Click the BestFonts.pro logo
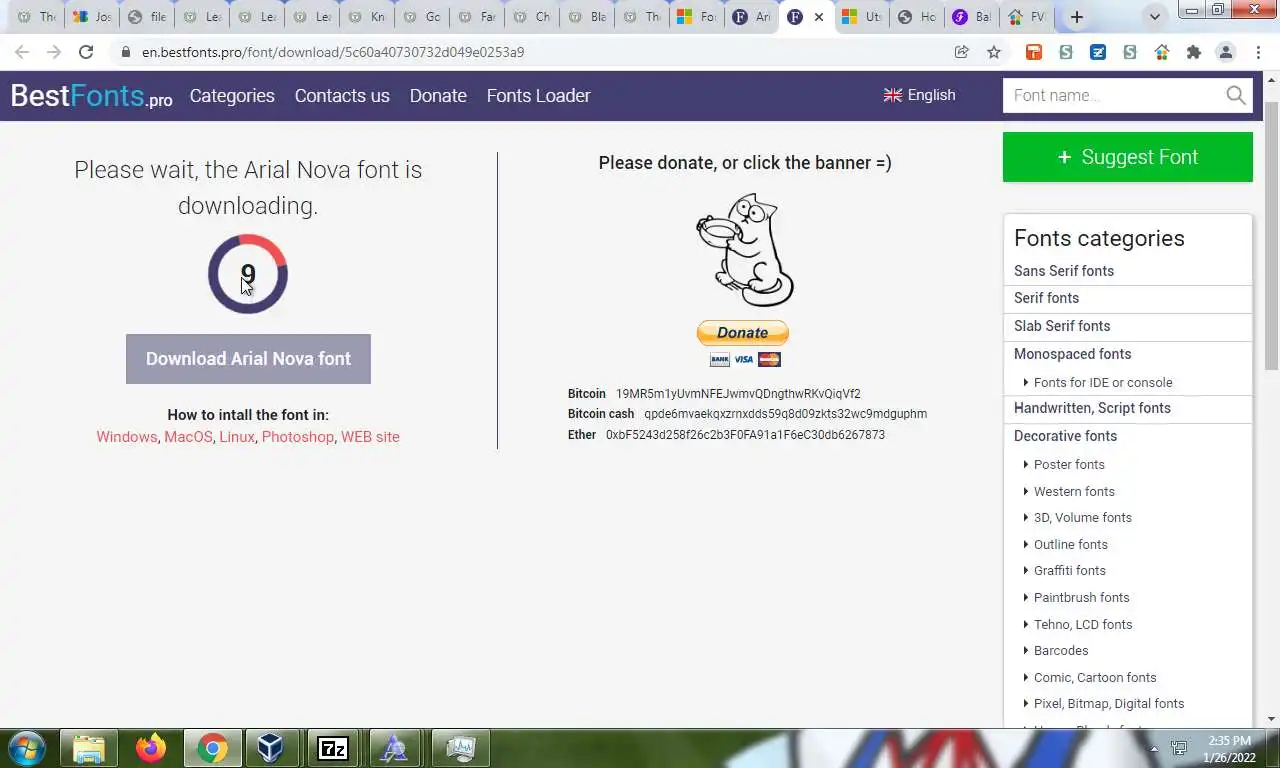Image resolution: width=1280 pixels, height=768 pixels. [91, 96]
